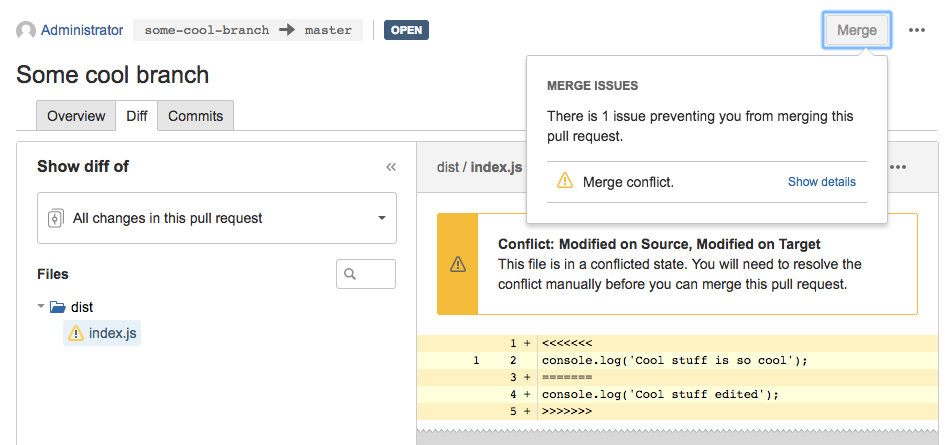Image resolution: width=950 pixels, height=445 pixels.
Task: Click the master target branch label
Action: click(328, 30)
